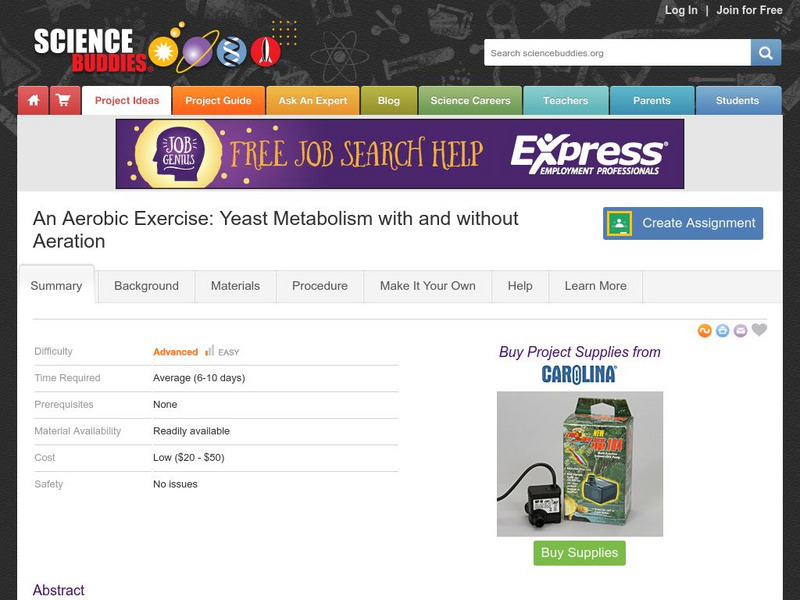Toggle the gray heart favorite icon
The image size is (800, 600).
coord(759,330)
